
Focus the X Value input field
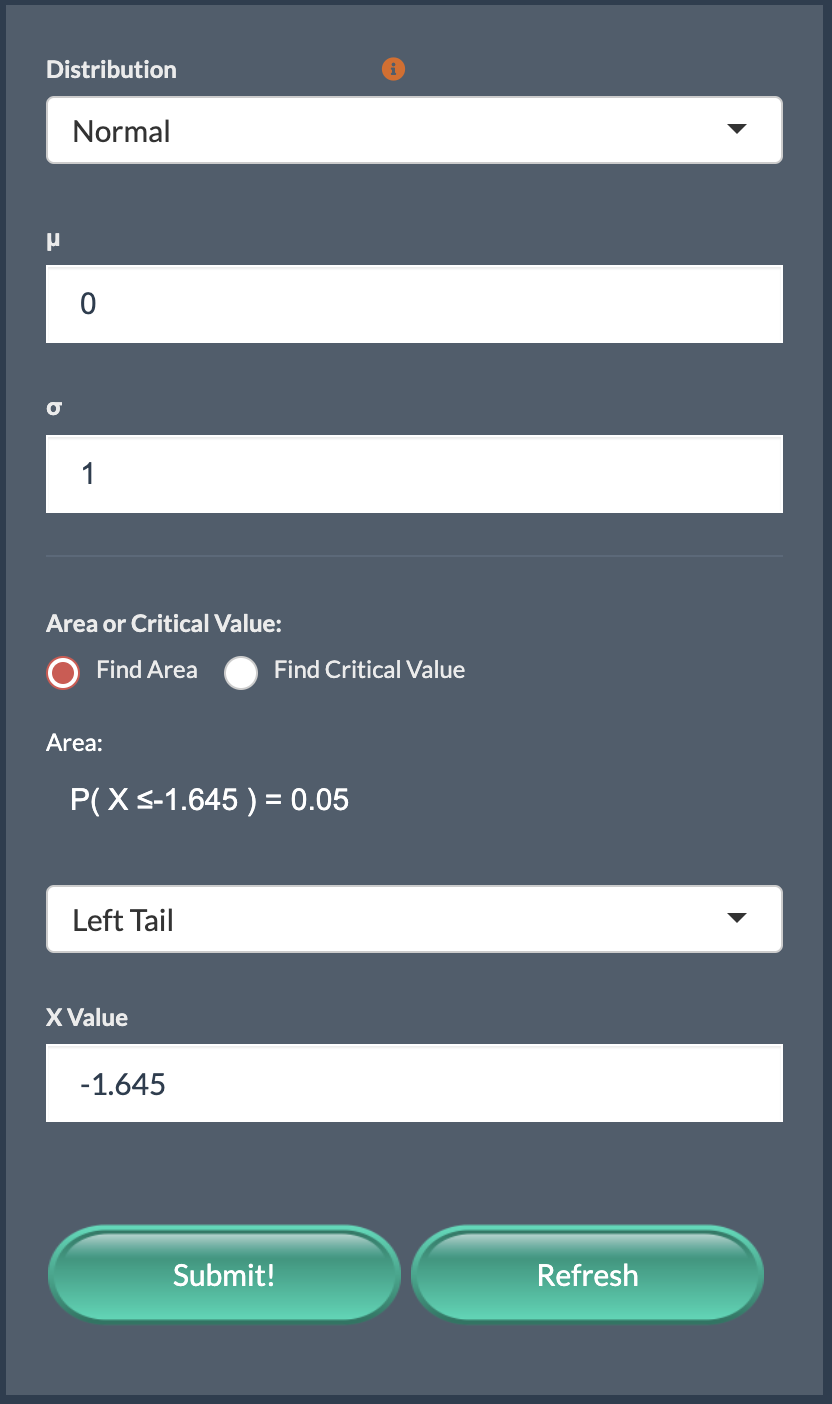coord(414,1084)
